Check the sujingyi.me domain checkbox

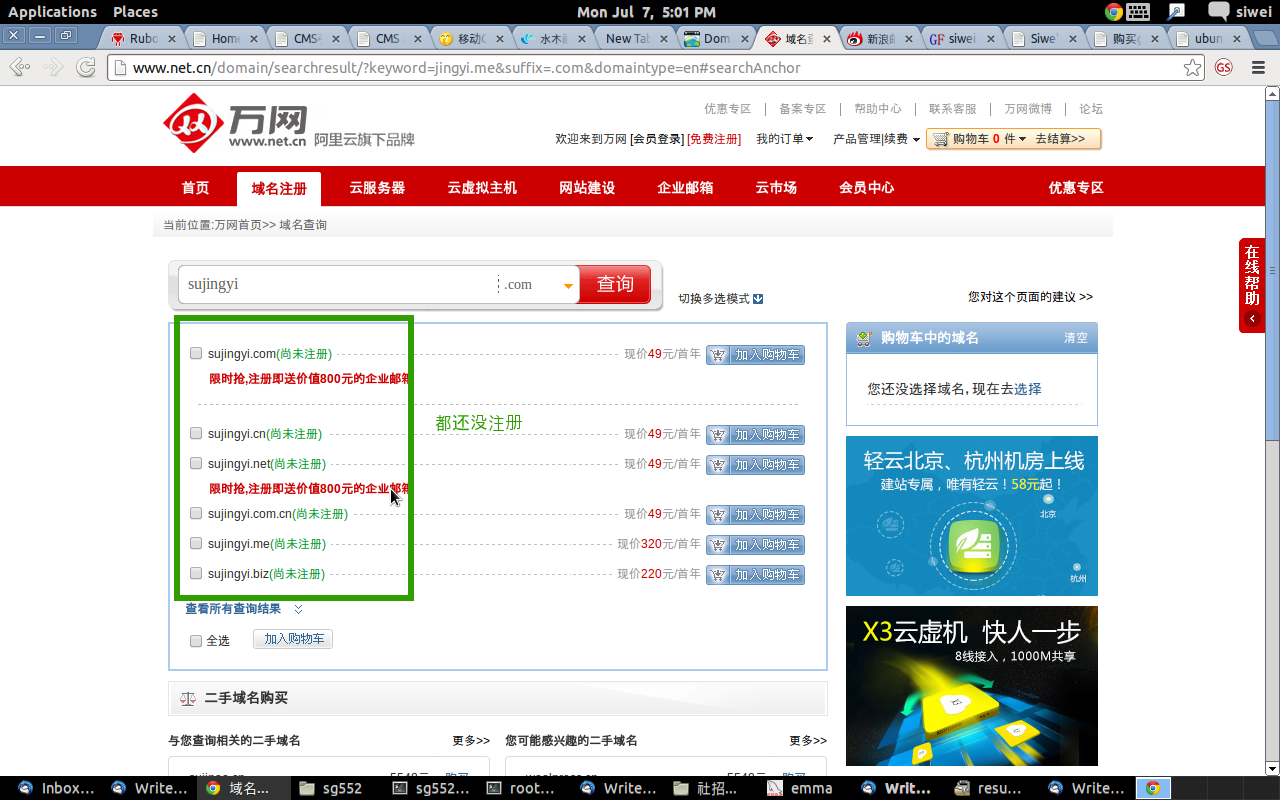click(195, 543)
